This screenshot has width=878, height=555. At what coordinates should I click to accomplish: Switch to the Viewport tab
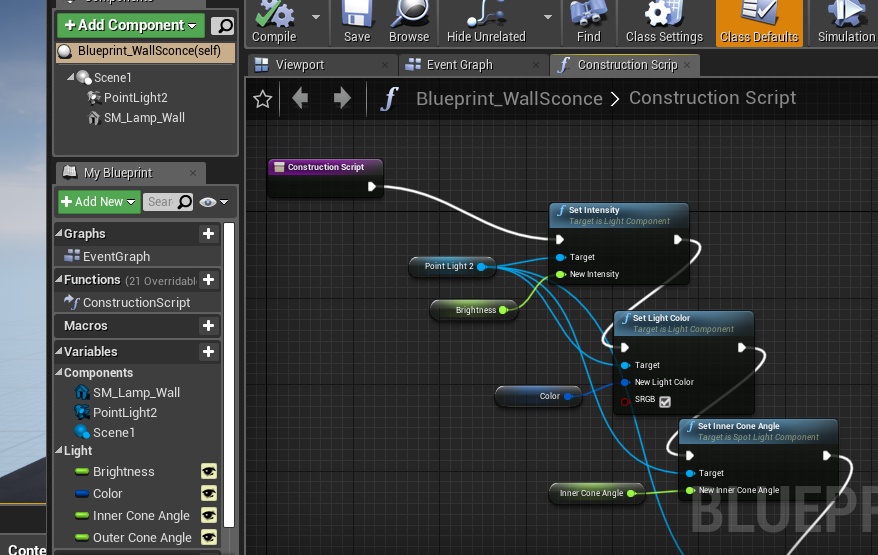click(299, 65)
